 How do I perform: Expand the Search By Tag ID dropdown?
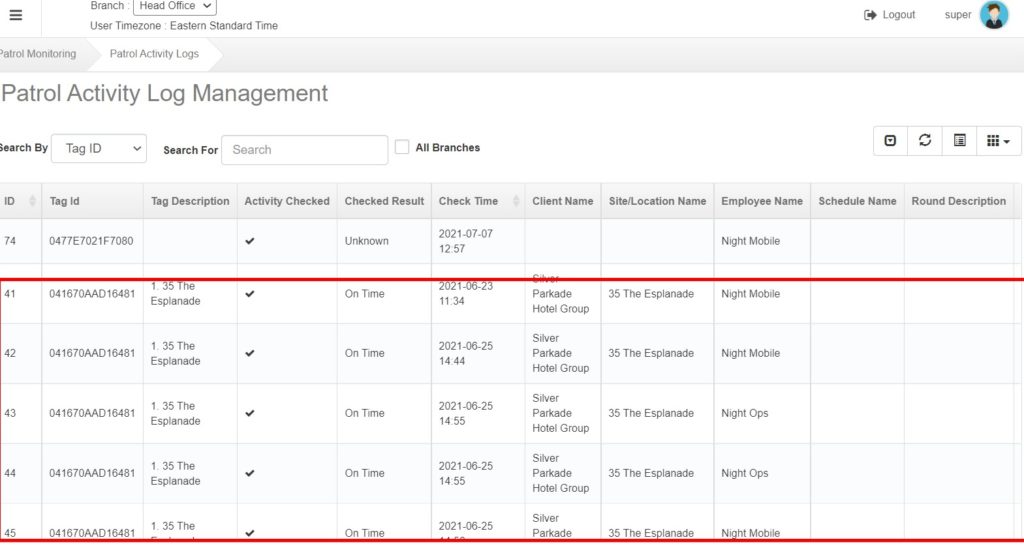pos(99,149)
